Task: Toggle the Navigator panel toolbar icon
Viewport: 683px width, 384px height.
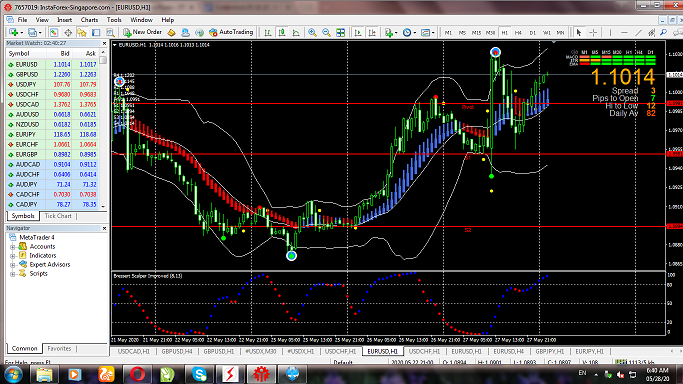Action: [x=82, y=32]
